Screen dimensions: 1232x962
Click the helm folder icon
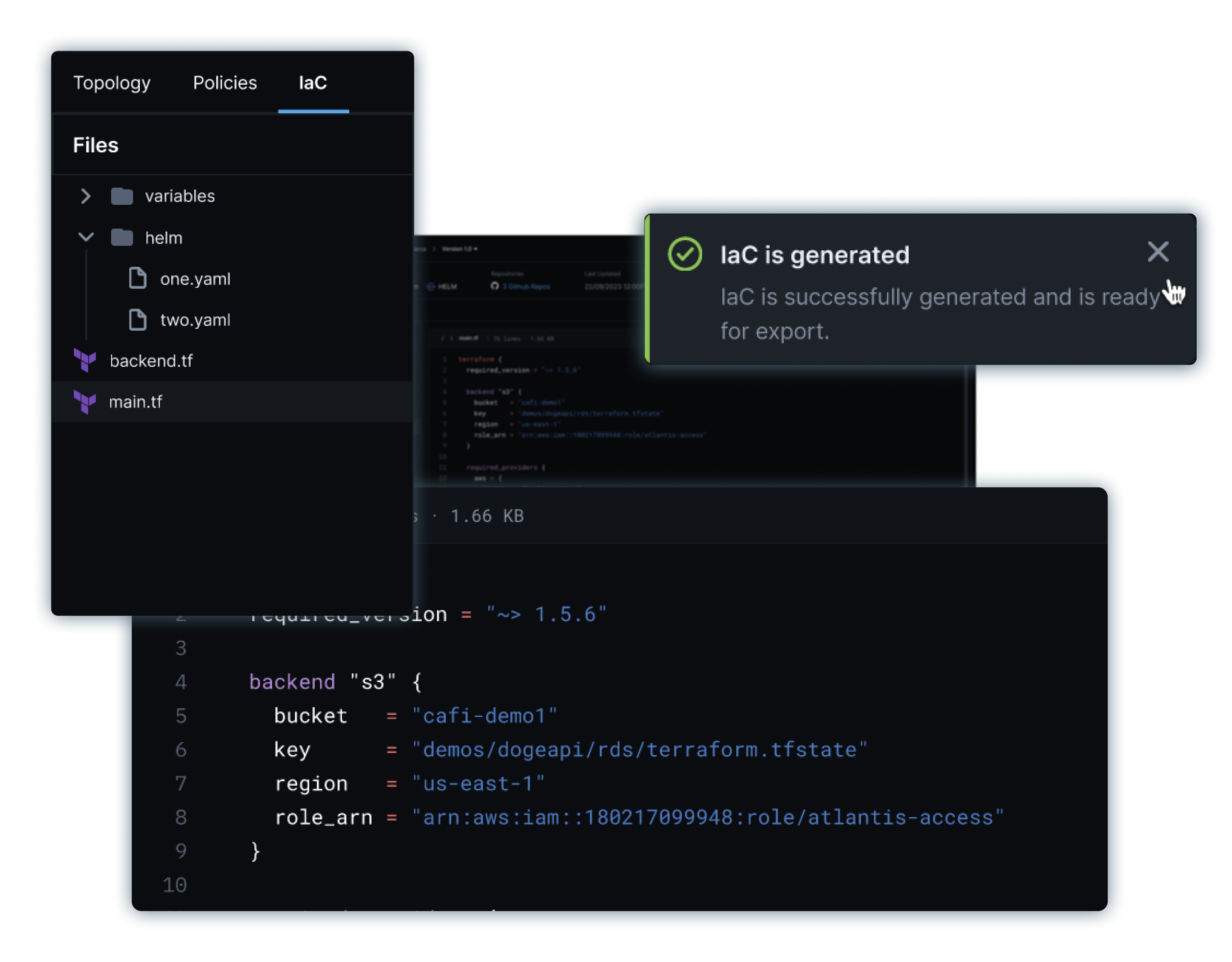[122, 238]
